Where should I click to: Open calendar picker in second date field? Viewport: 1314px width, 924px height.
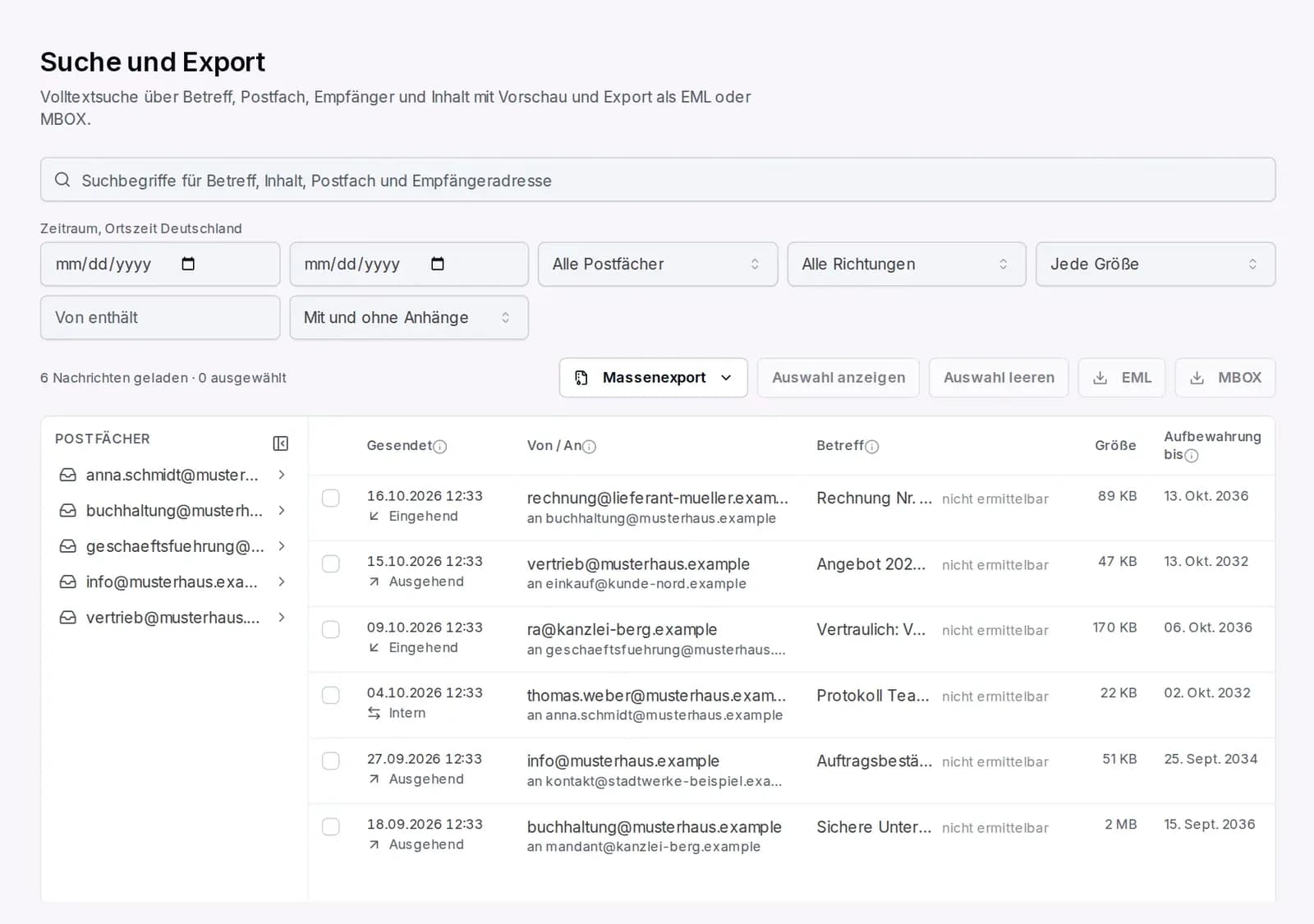tap(438, 264)
